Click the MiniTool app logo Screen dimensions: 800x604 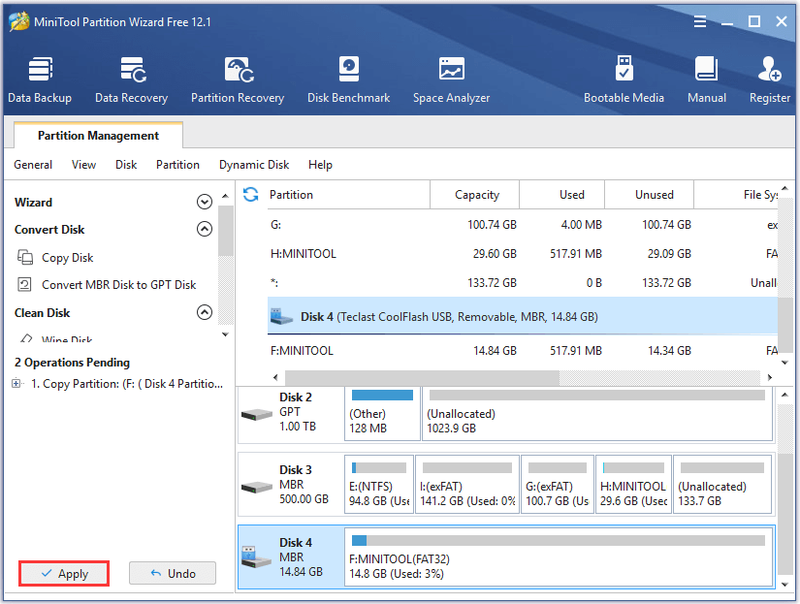(x=19, y=21)
